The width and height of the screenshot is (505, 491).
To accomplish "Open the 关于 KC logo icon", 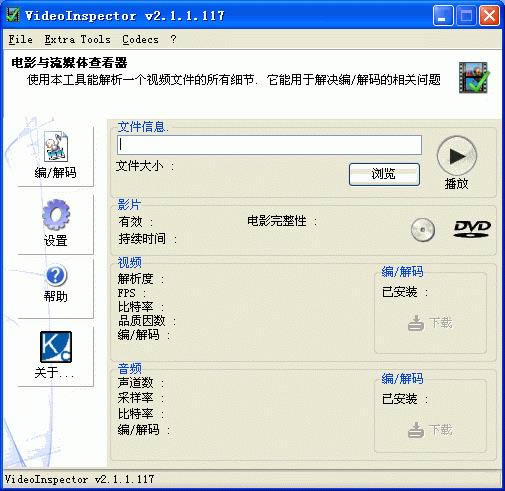I will (56, 347).
